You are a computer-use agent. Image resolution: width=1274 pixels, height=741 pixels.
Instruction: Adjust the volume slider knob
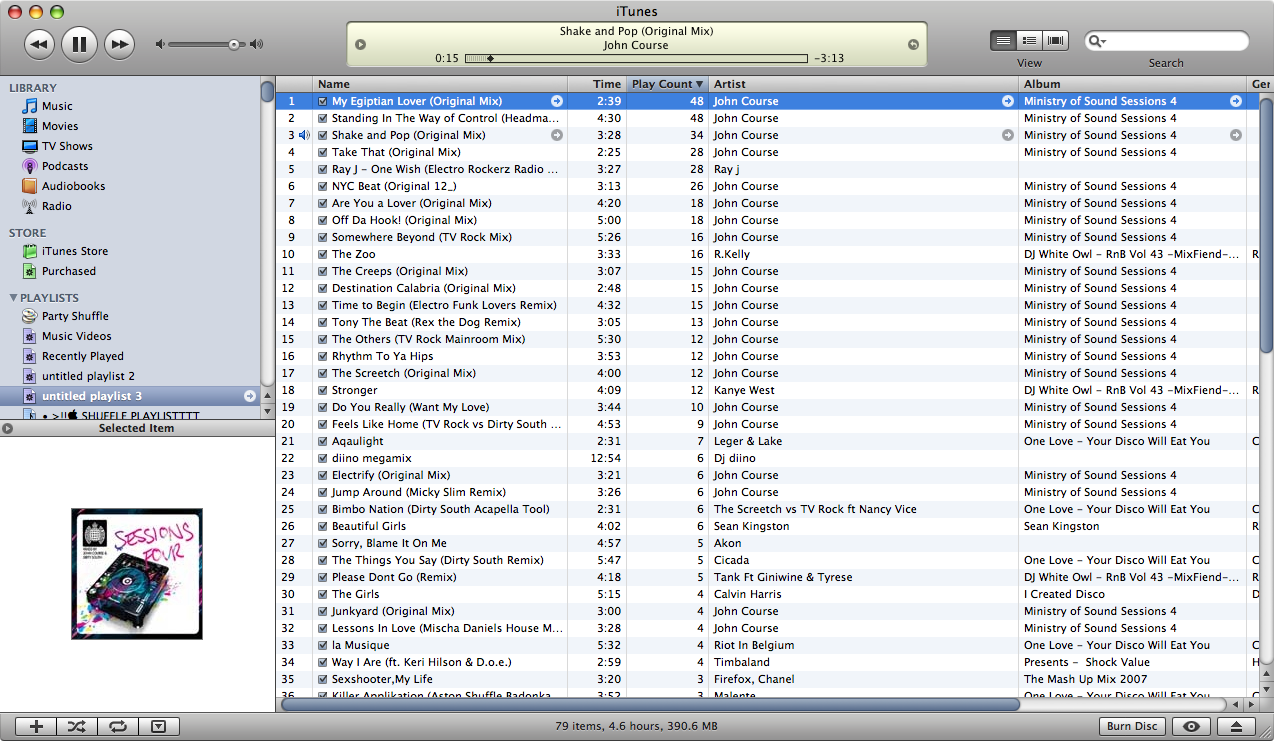(x=234, y=44)
